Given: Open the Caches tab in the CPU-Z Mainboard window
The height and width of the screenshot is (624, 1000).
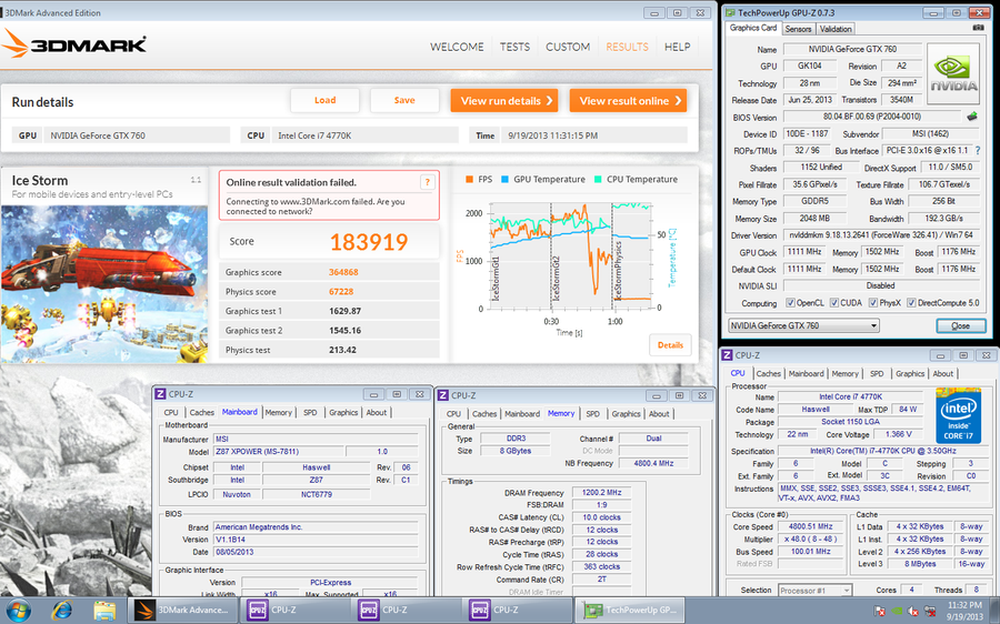Looking at the screenshot, I should click(202, 413).
